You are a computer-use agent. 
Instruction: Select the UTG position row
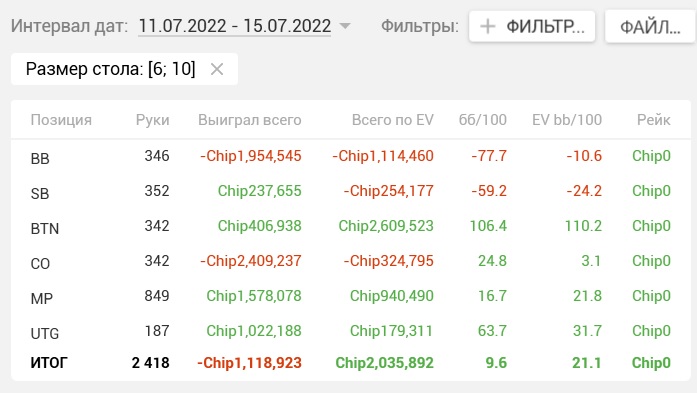[351, 331]
